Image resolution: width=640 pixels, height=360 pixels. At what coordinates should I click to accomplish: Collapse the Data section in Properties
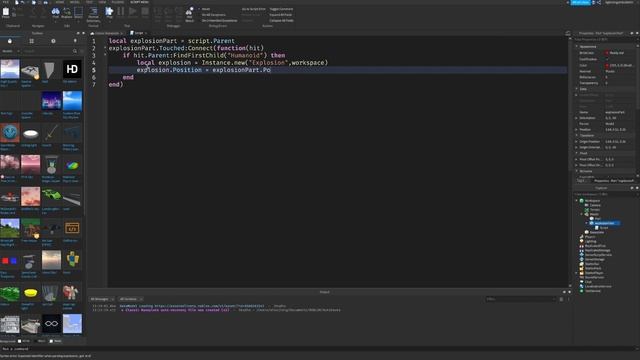point(577,89)
